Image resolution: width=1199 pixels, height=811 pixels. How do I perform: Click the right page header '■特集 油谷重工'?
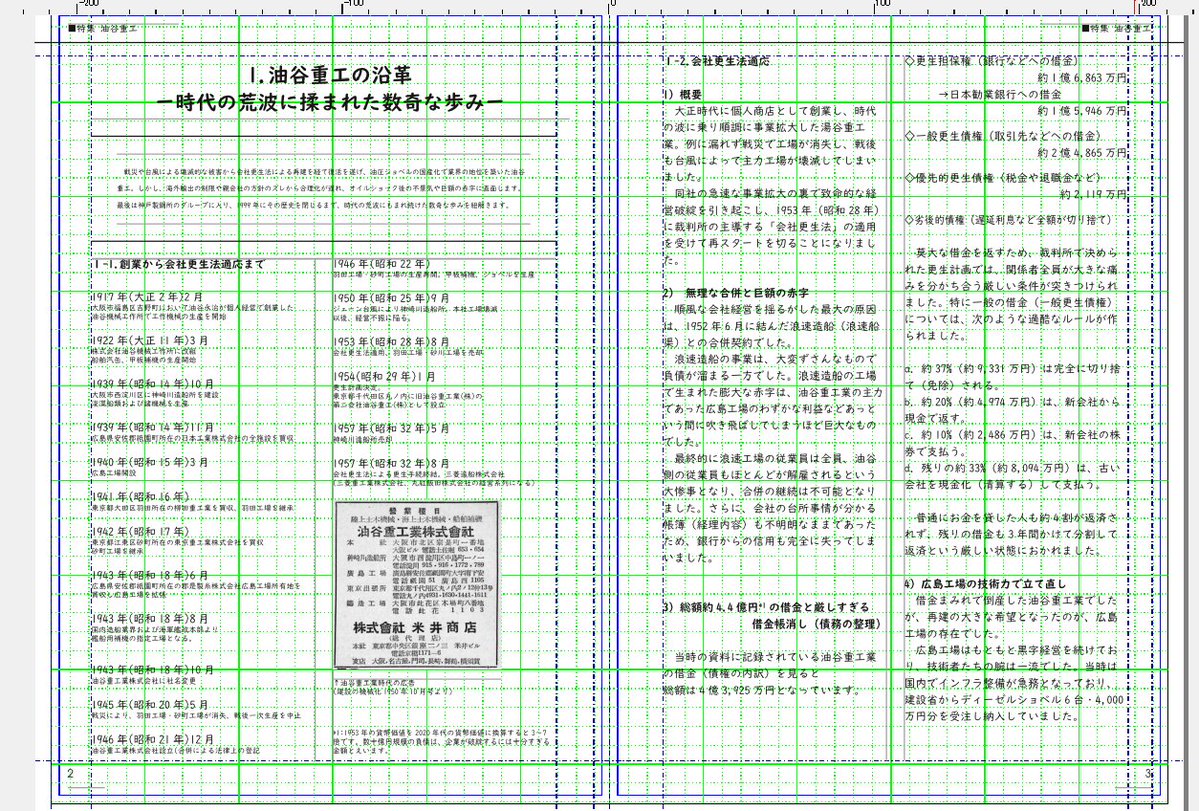click(x=1116, y=28)
